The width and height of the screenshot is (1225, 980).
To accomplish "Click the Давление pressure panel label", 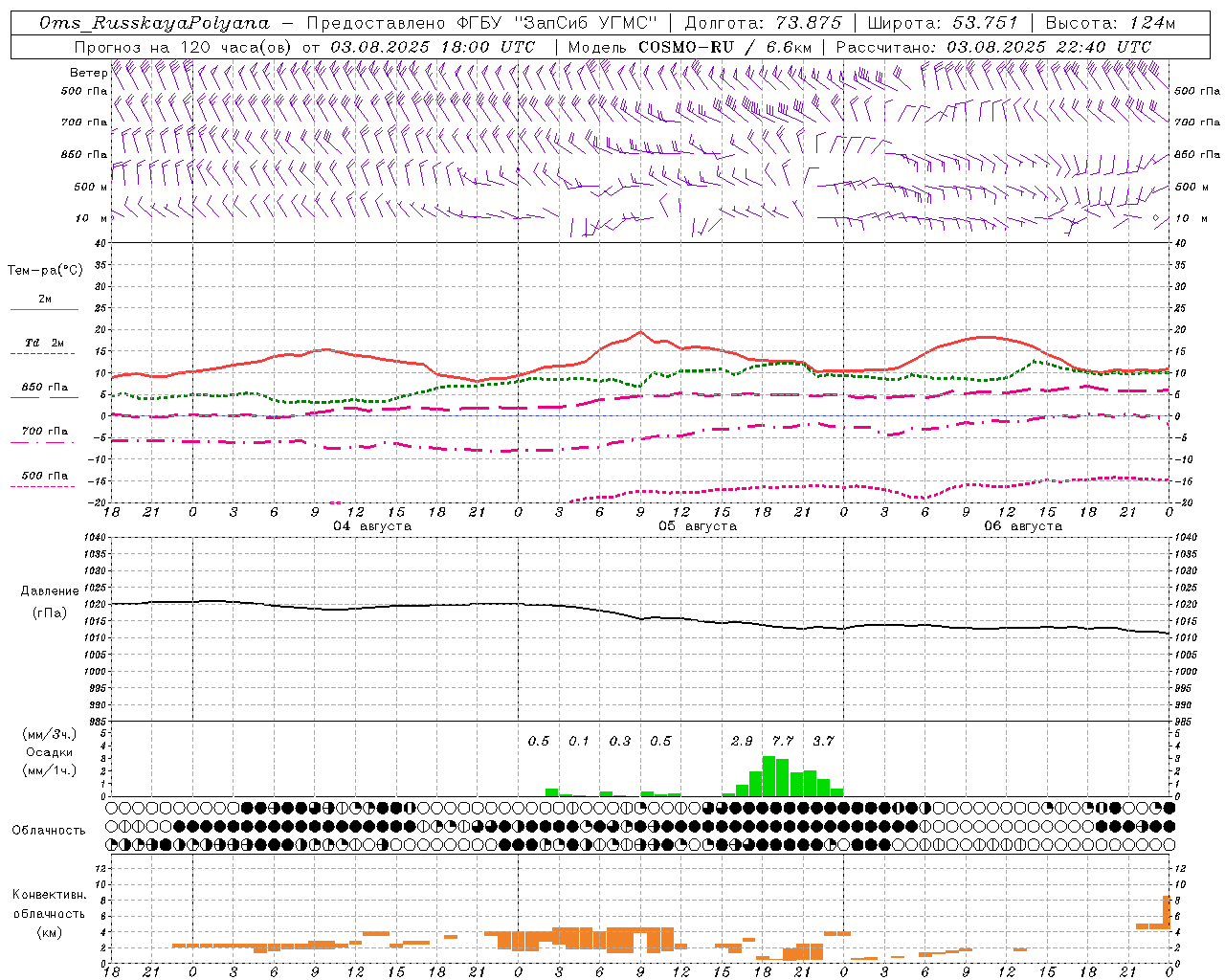I will (50, 591).
